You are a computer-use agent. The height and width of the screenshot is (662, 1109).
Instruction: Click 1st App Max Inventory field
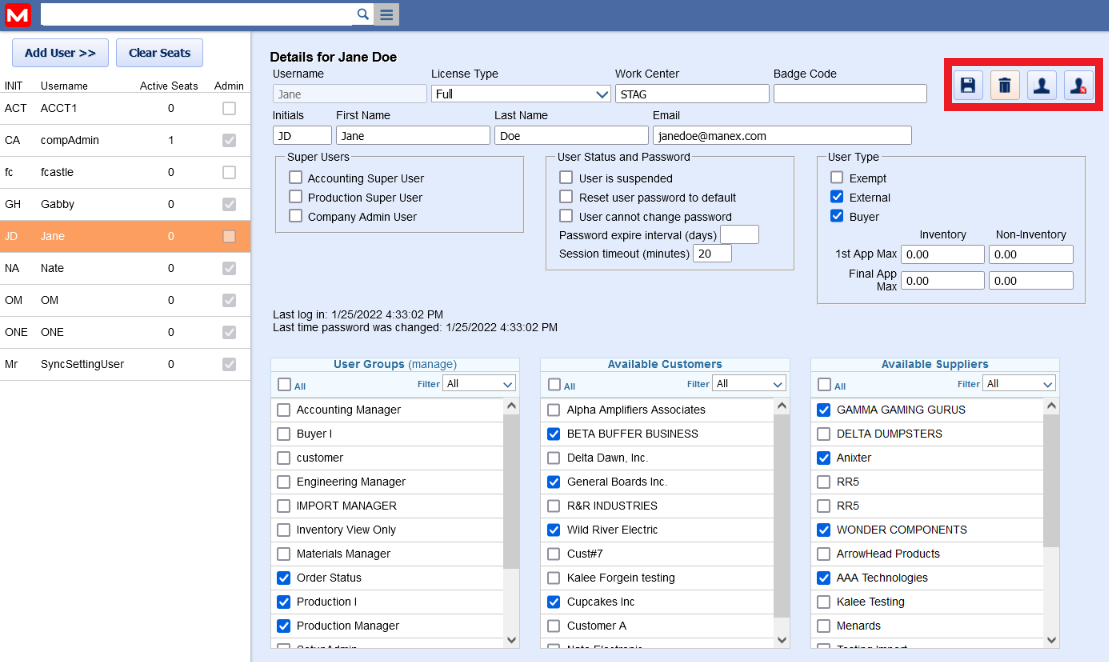[943, 254]
